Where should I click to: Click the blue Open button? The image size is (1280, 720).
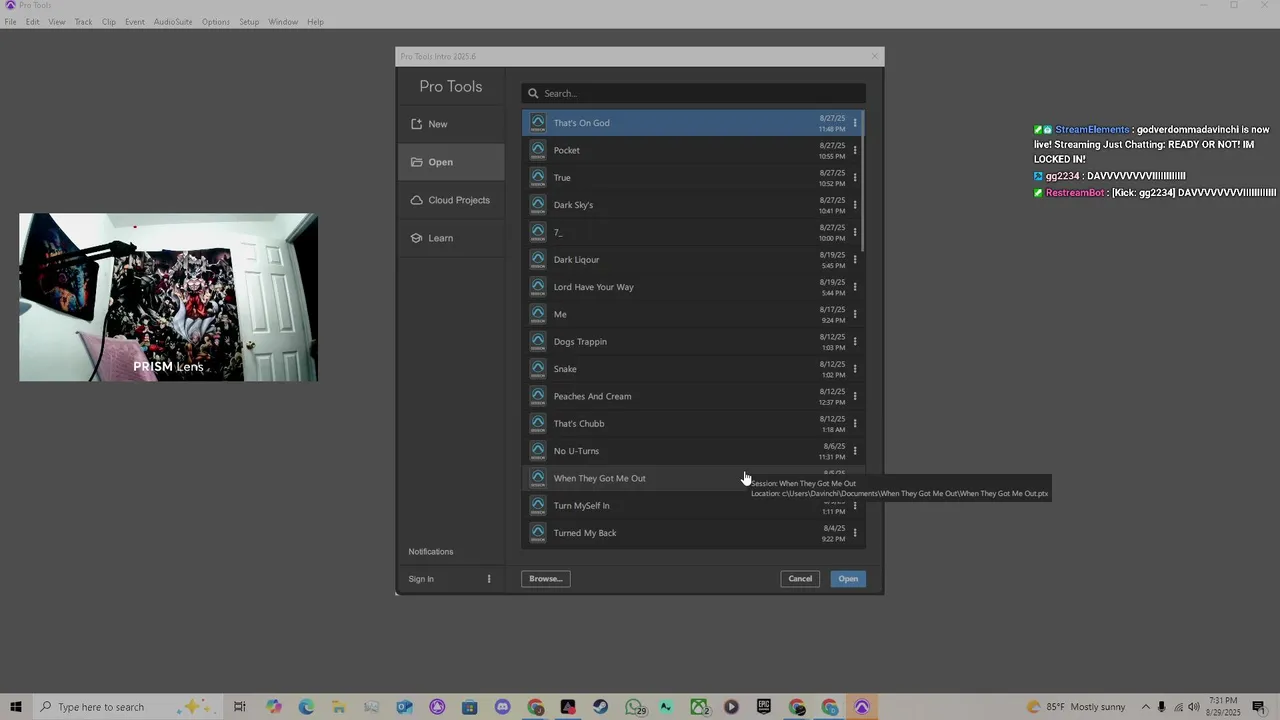(848, 579)
